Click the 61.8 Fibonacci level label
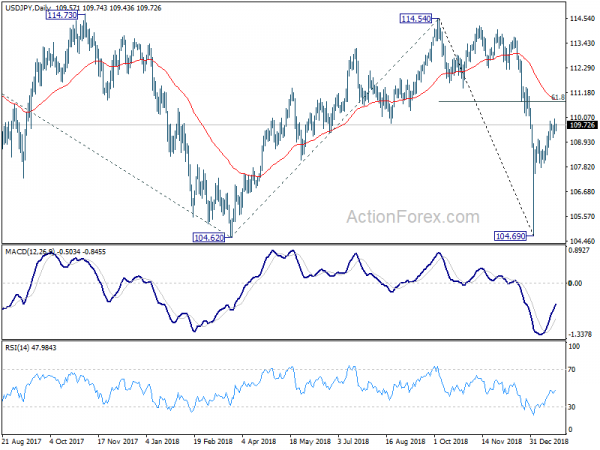The image size is (600, 450). [x=558, y=98]
